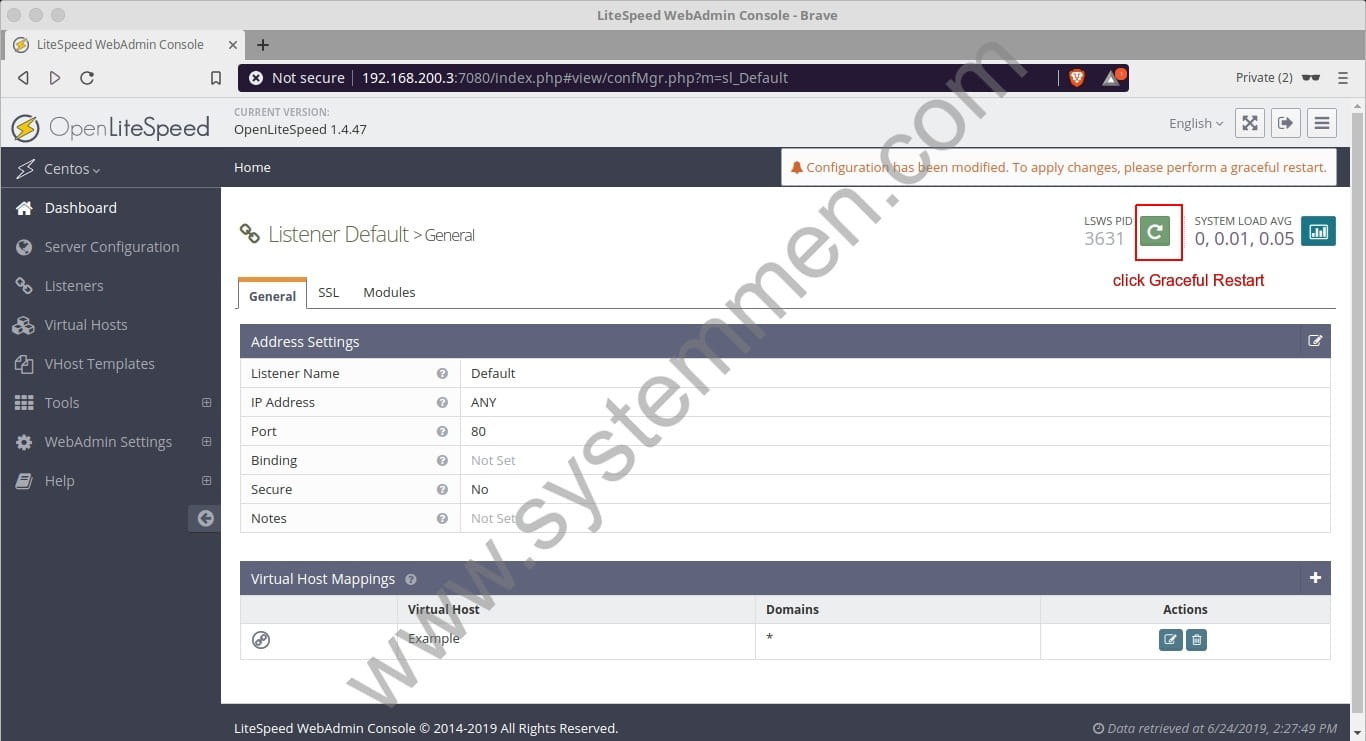This screenshot has height=741, width=1366.
Task: Show help for Secure field
Action: pos(442,489)
